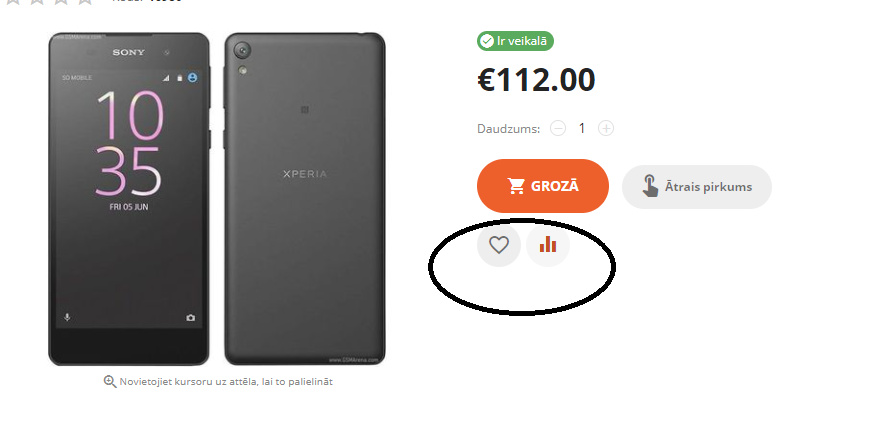Increase quantity with the plus button
Image resolution: width=878 pixels, height=434 pixels.
pos(606,128)
